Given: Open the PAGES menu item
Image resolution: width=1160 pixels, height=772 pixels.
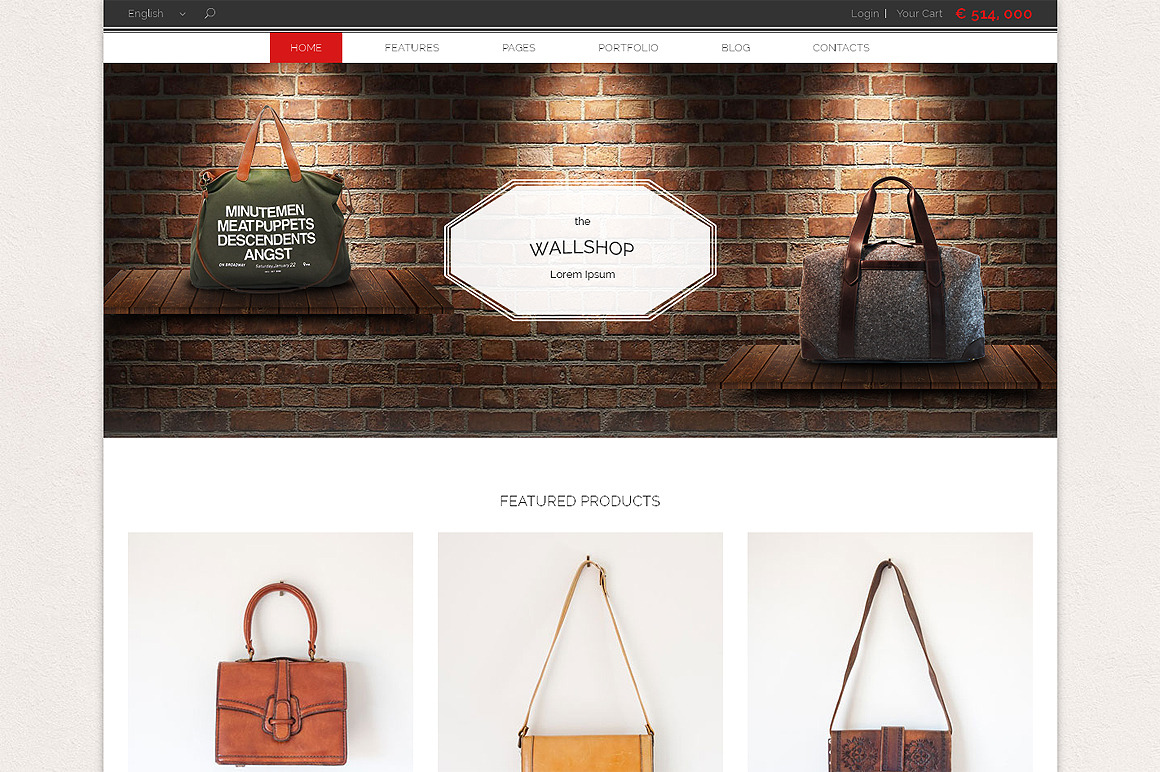Looking at the screenshot, I should tap(519, 47).
